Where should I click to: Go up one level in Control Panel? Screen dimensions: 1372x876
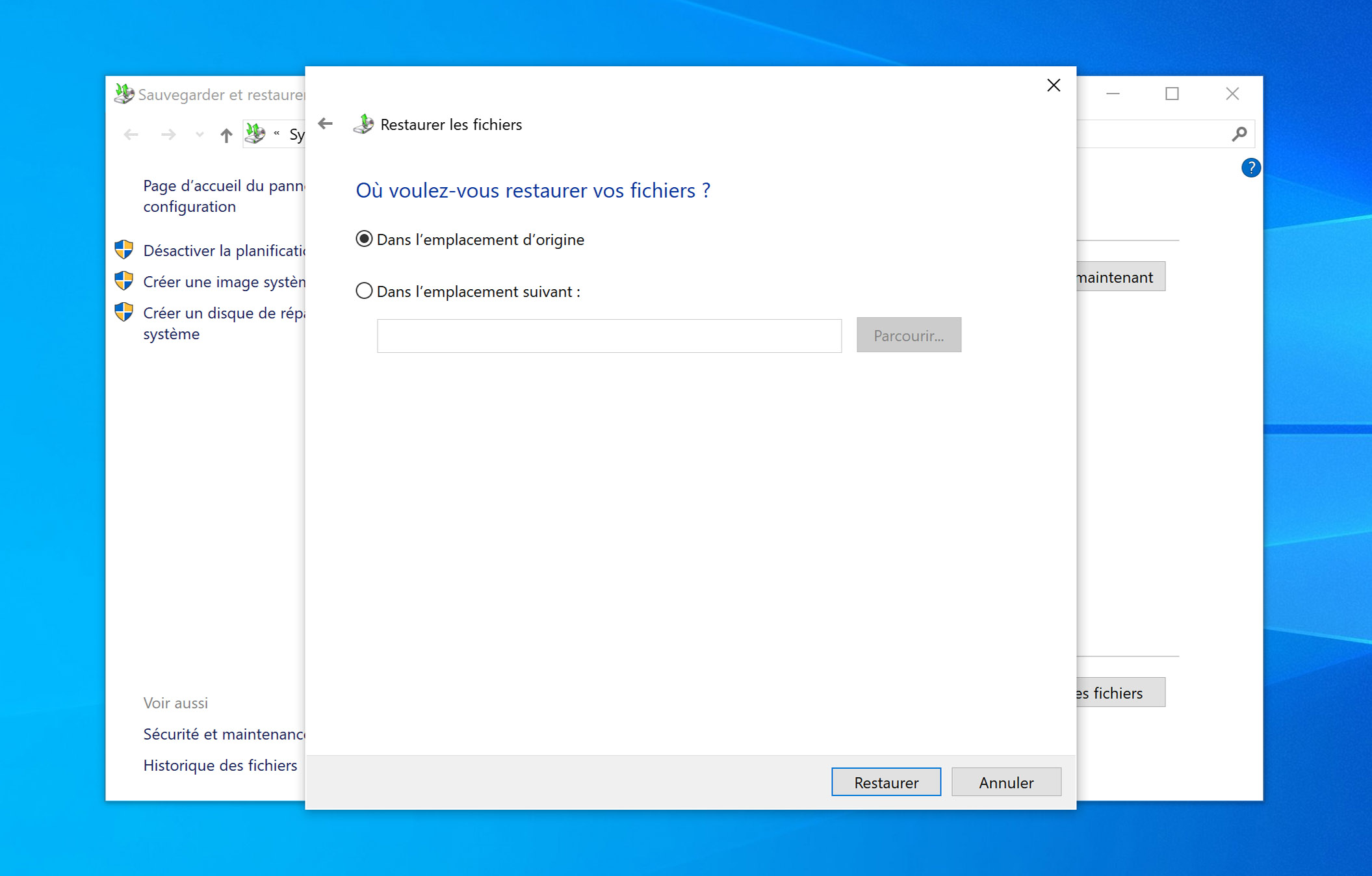226,135
